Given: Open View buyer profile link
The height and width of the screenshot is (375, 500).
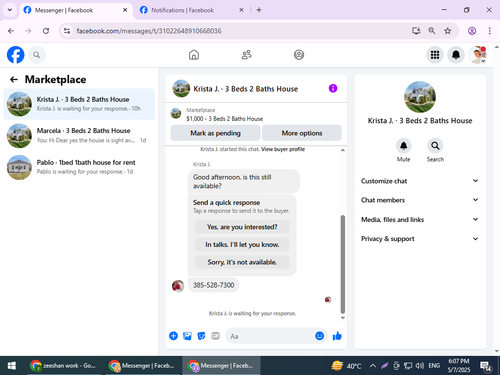Looking at the screenshot, I should coord(283,149).
